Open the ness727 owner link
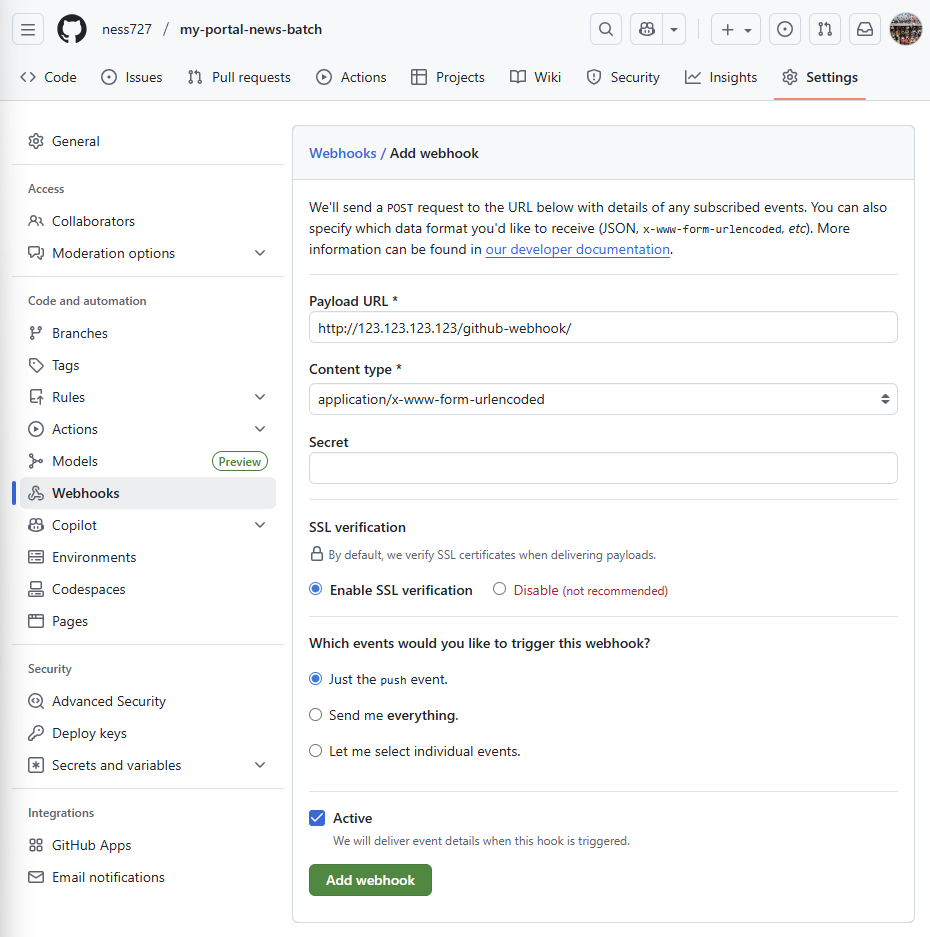This screenshot has height=937, width=930. coord(127,29)
